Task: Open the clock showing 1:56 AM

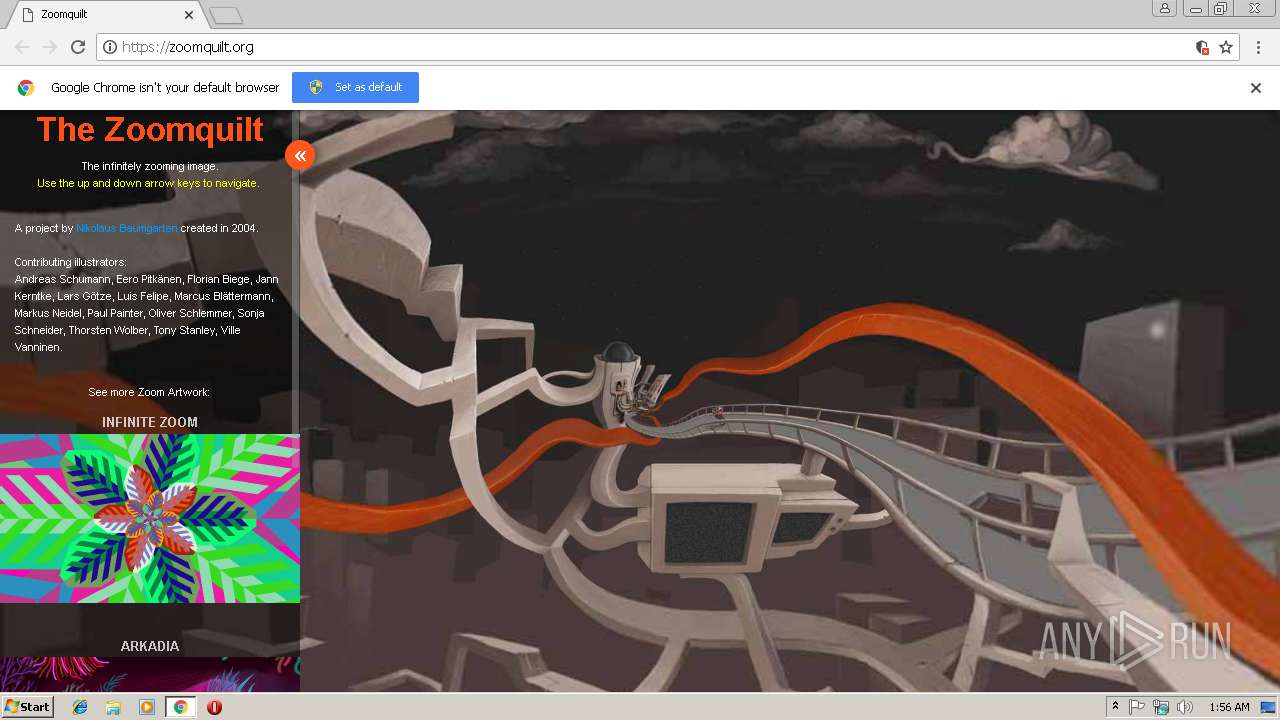Action: pyautogui.click(x=1229, y=707)
